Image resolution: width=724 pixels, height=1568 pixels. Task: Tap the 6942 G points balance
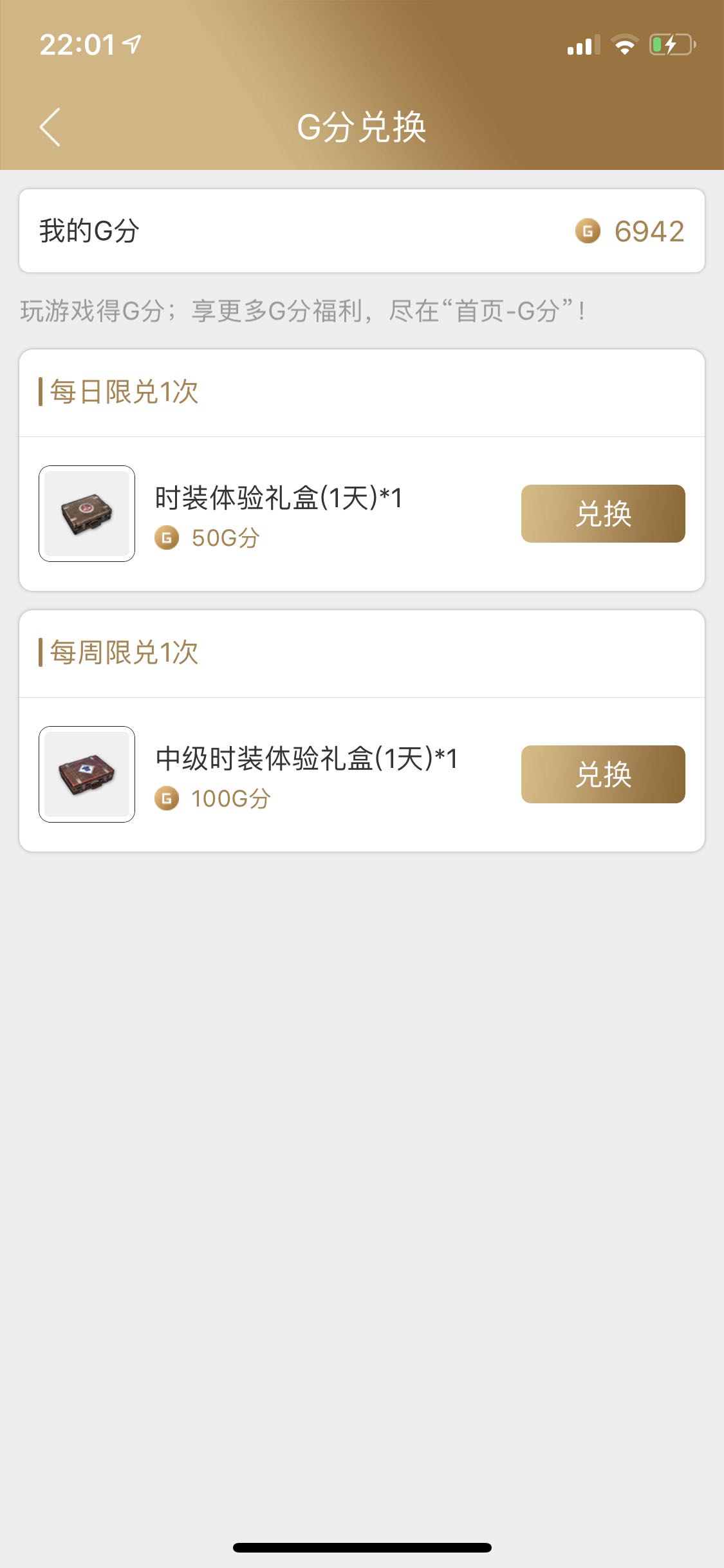coord(649,231)
